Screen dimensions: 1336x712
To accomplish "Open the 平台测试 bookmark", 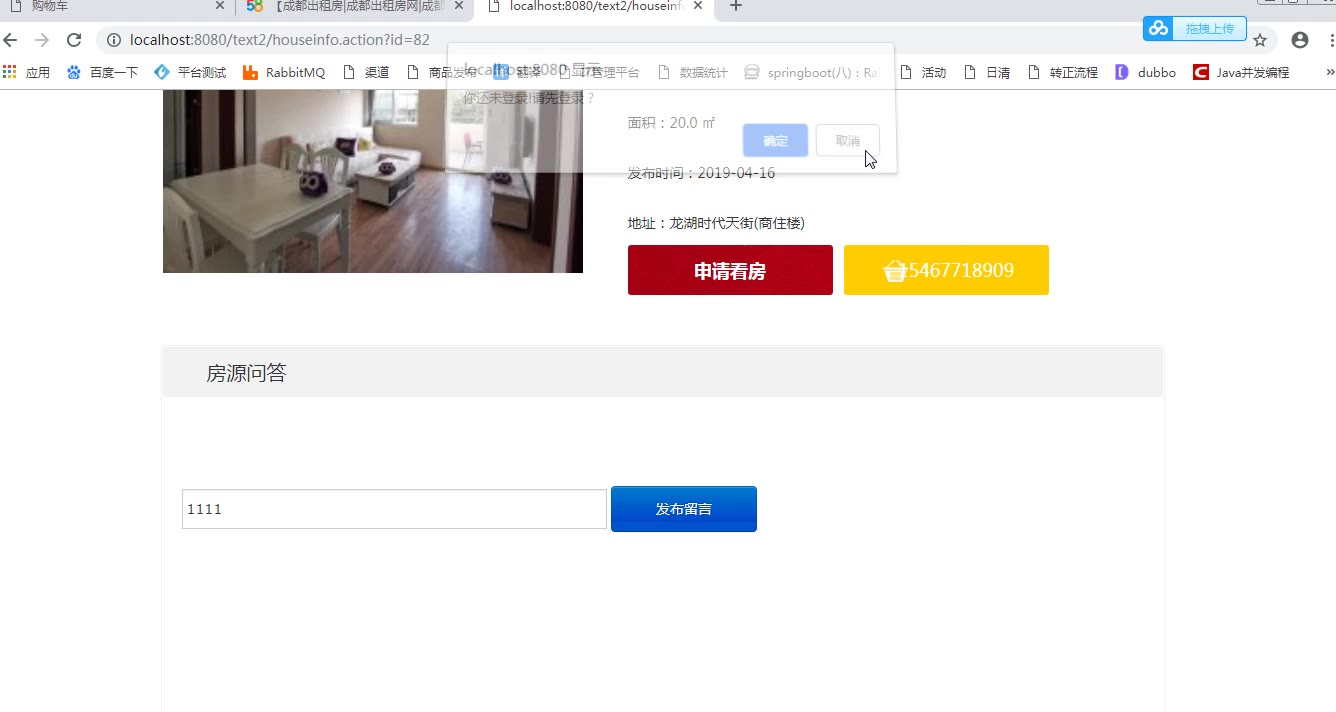I will coord(190,72).
